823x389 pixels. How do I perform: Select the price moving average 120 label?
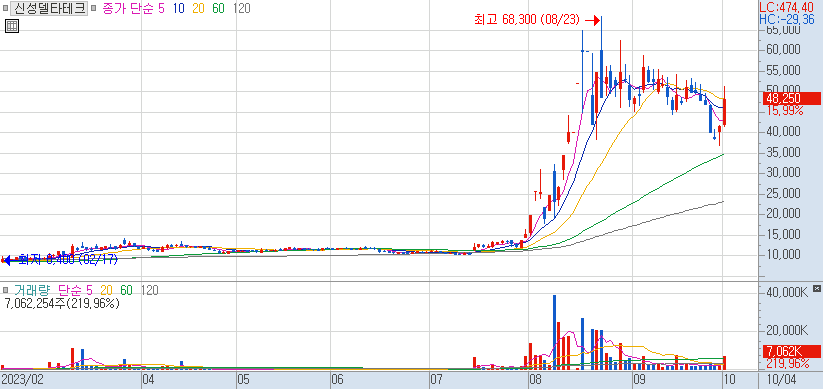241,8
